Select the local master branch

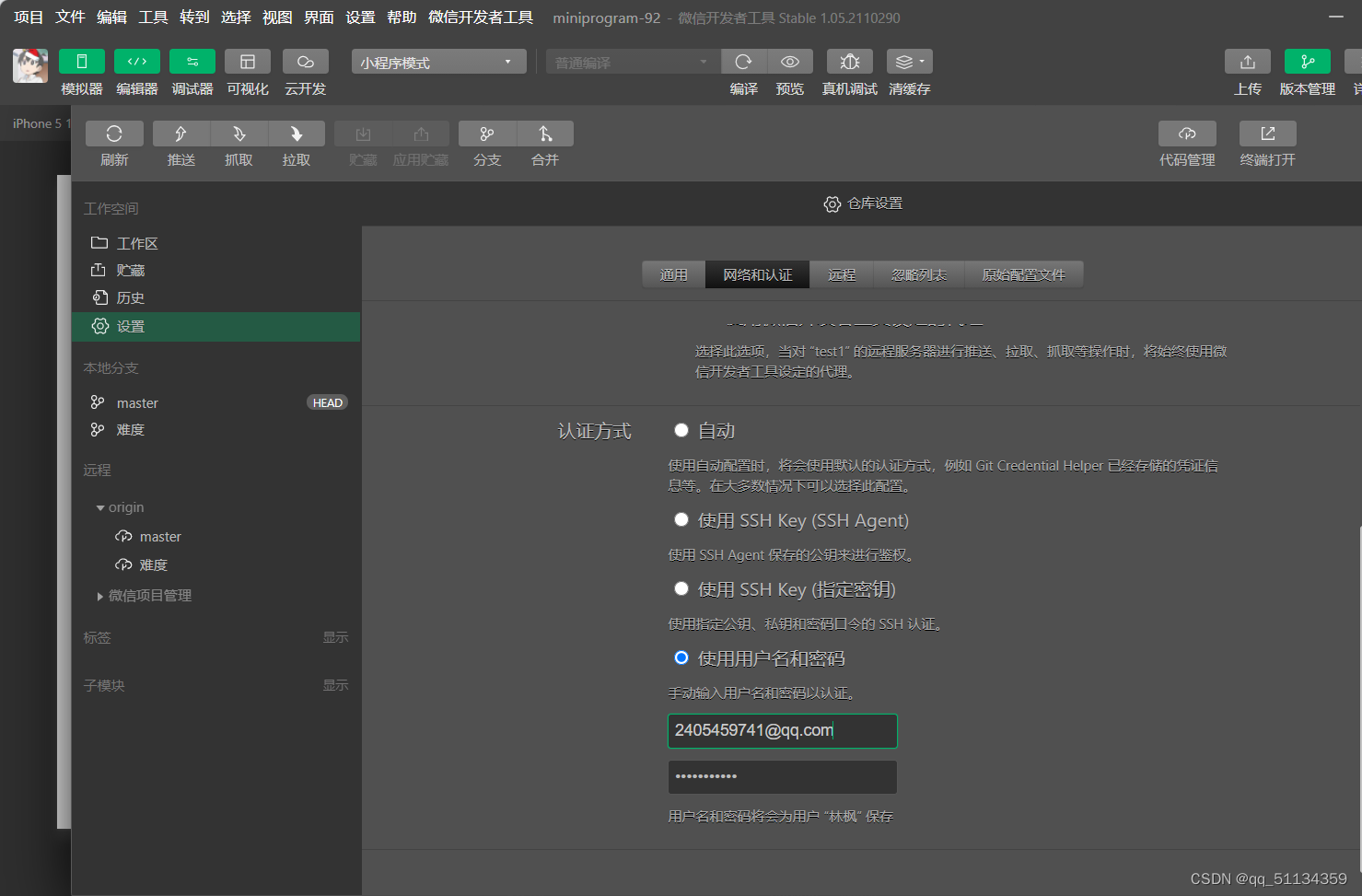(x=215, y=402)
